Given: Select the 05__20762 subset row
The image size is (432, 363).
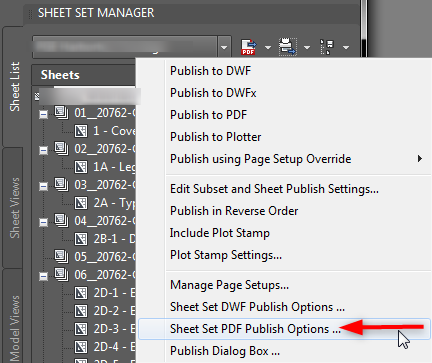Looking at the screenshot, I should coord(105,257).
